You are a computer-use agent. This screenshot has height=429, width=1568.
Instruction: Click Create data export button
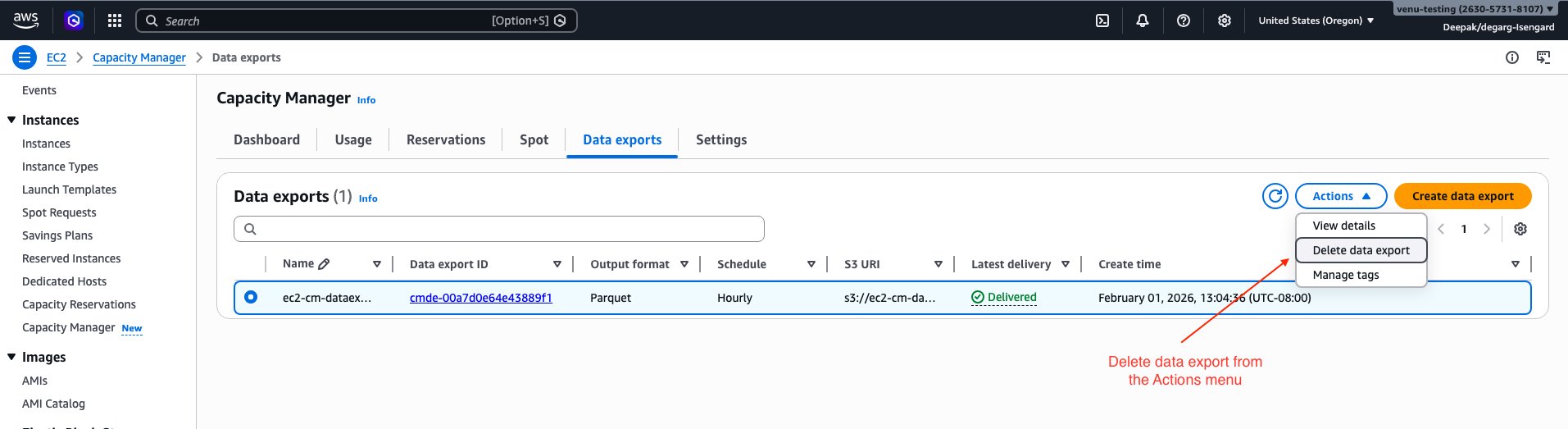pyautogui.click(x=1463, y=196)
